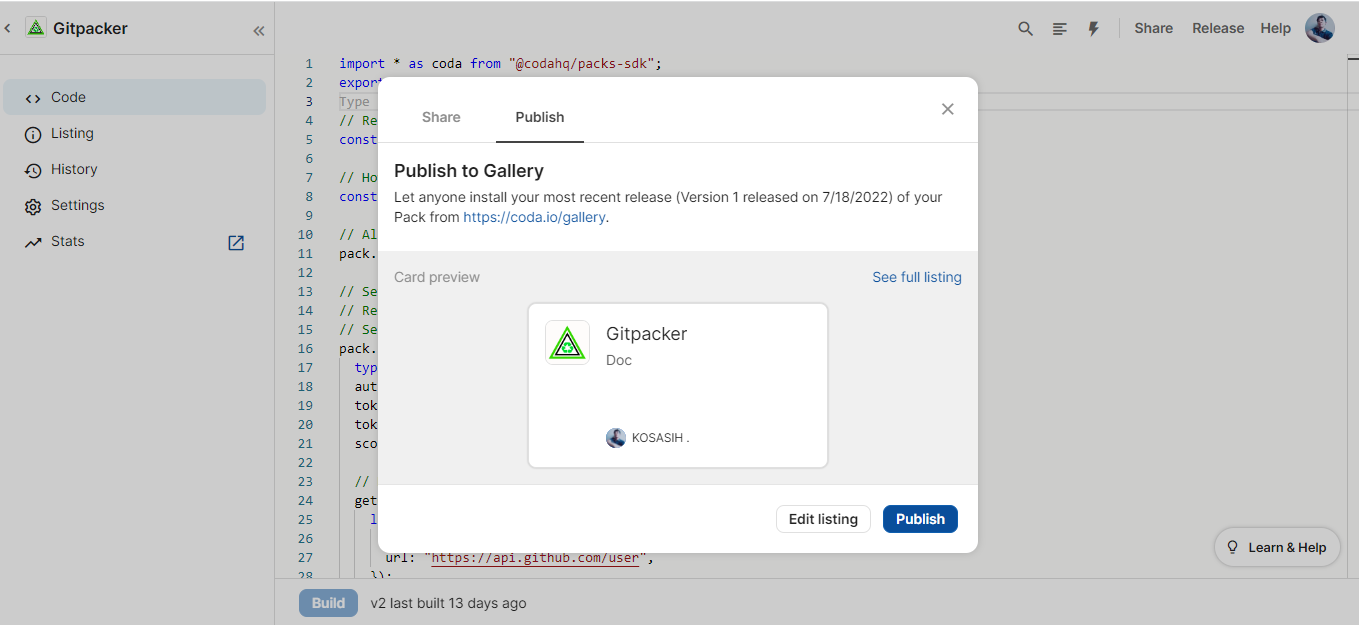Close the publish dialog

tap(948, 109)
